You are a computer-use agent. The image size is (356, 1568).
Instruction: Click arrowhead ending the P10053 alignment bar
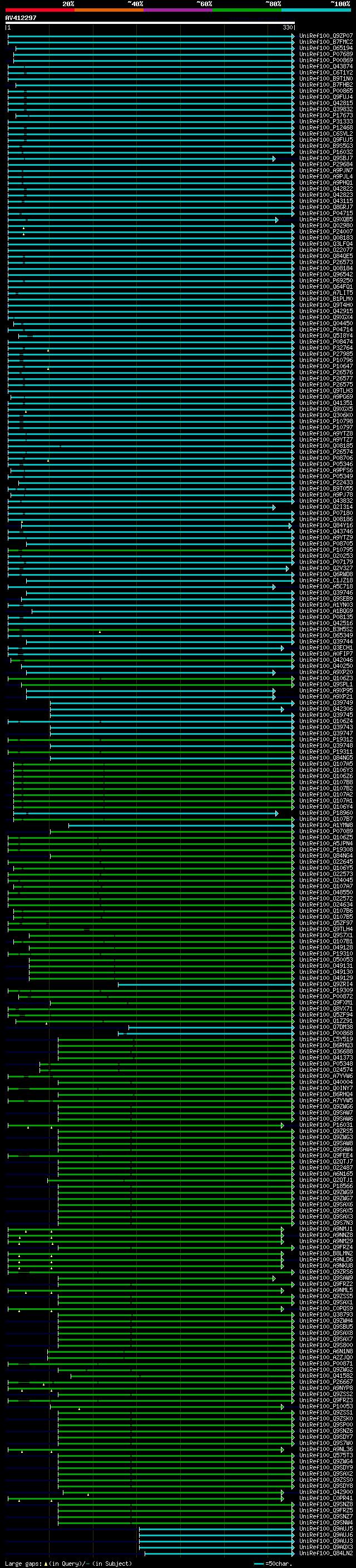point(283,1407)
